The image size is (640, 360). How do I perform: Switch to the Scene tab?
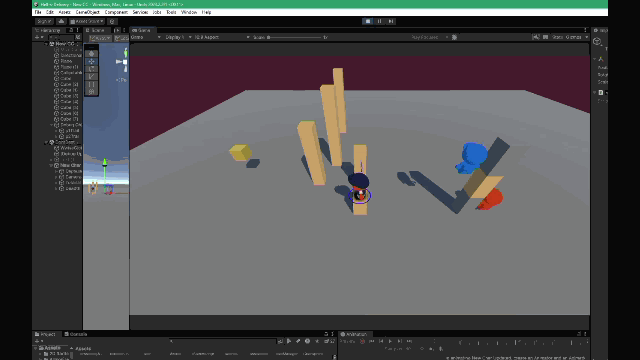tap(96, 30)
